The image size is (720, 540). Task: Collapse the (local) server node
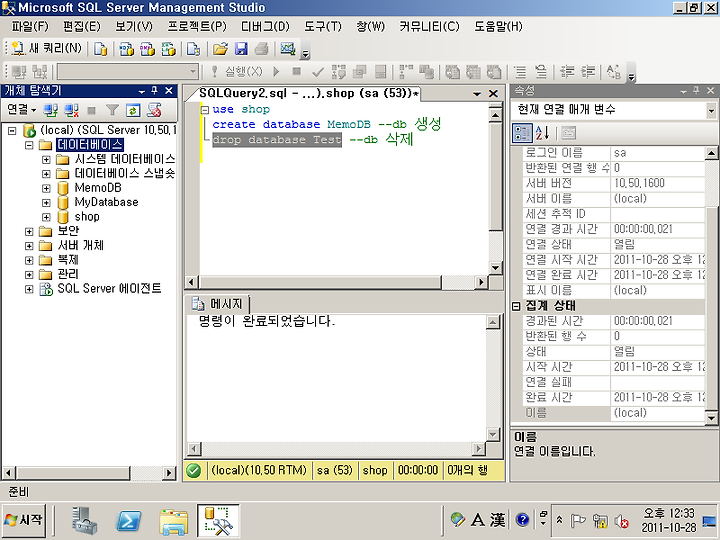(x=12, y=131)
